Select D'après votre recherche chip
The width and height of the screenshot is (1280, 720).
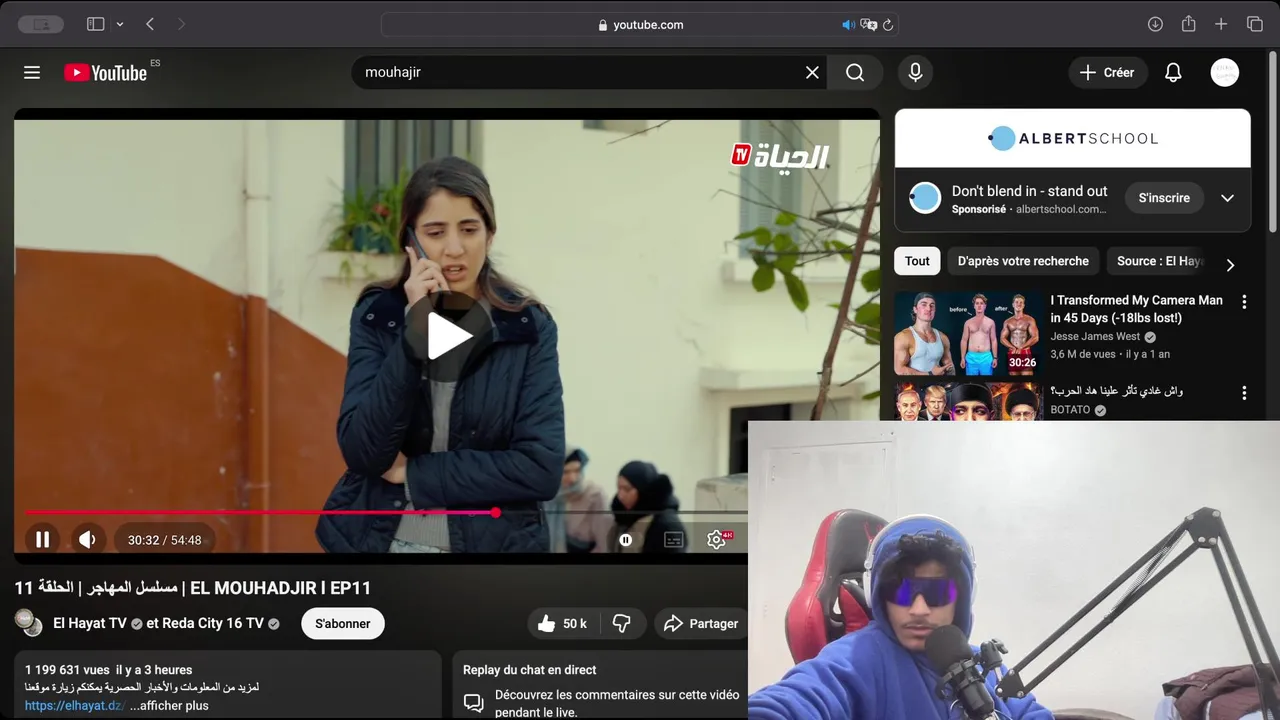[1023, 261]
